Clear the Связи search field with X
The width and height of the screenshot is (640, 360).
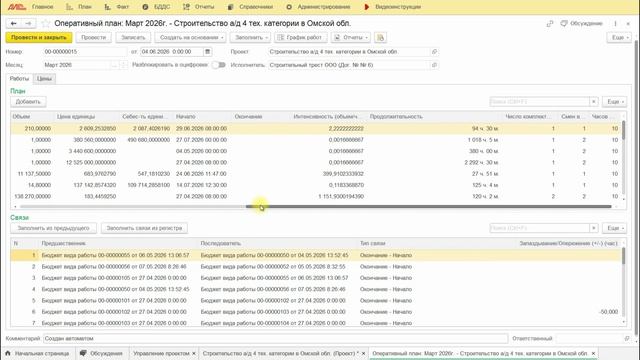pyautogui.click(x=593, y=228)
